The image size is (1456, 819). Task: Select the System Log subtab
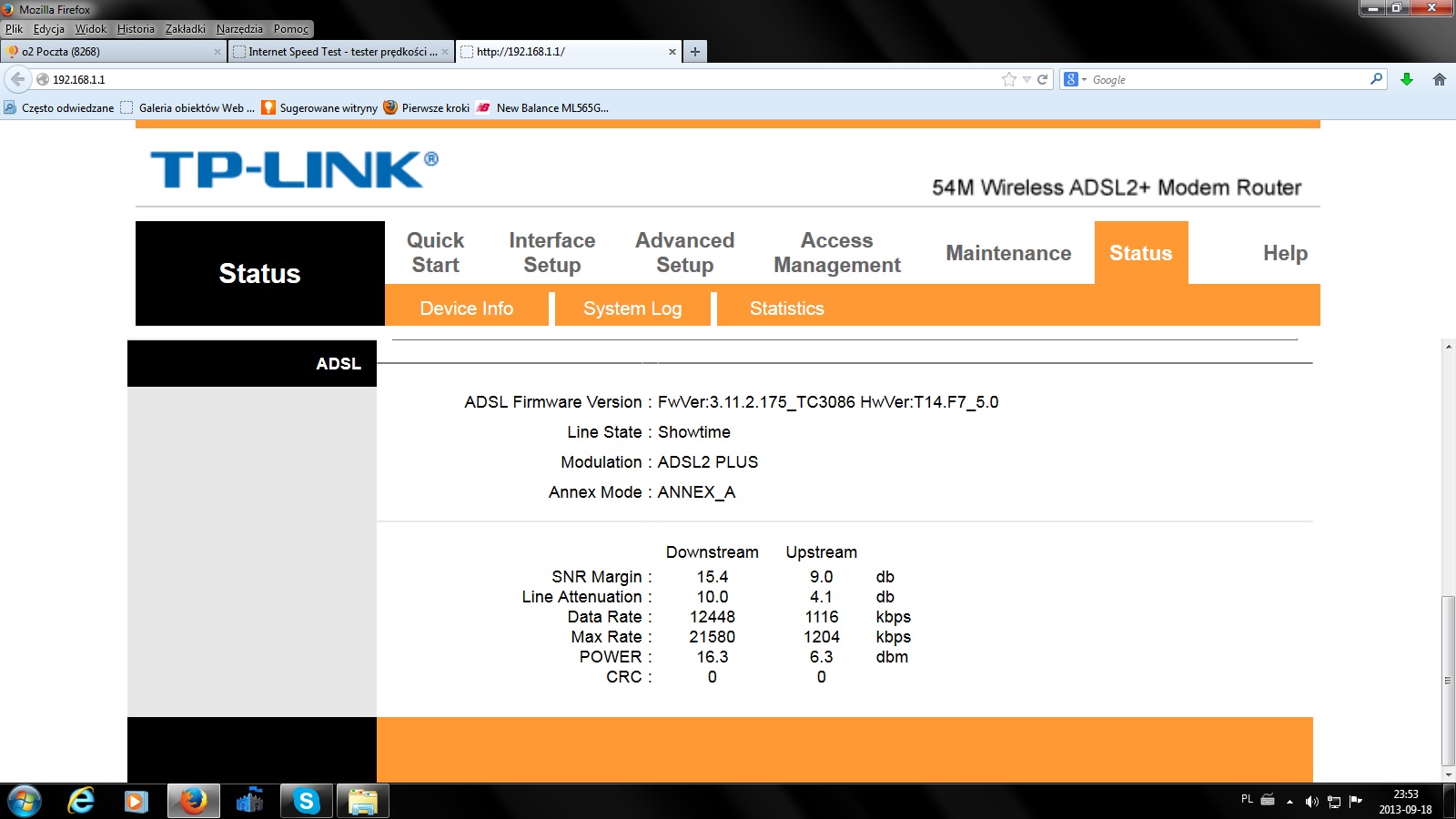[x=632, y=308]
